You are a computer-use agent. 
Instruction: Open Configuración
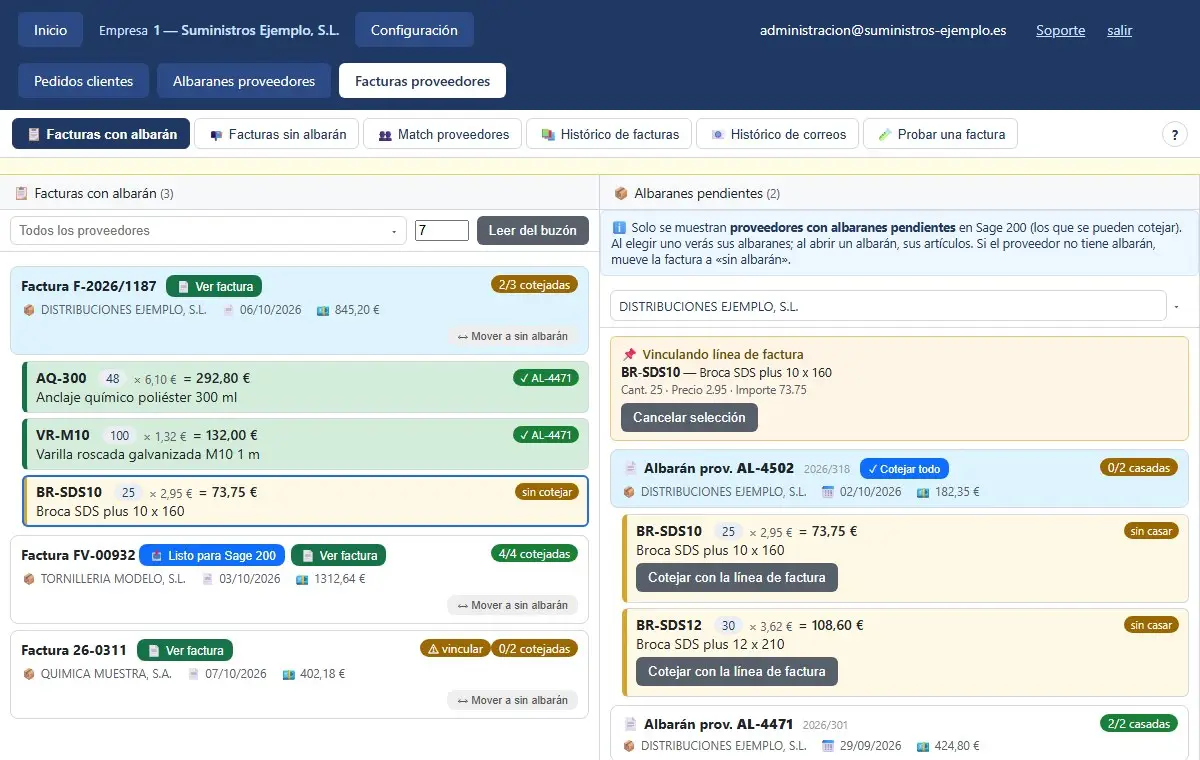coord(414,30)
